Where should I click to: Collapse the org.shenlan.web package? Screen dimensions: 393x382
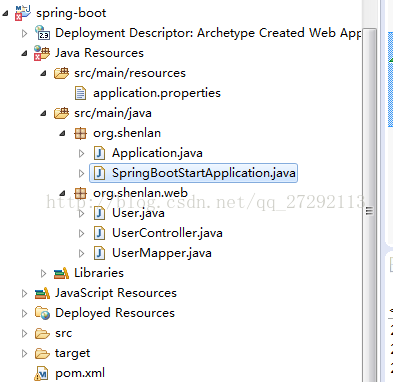[62, 194]
